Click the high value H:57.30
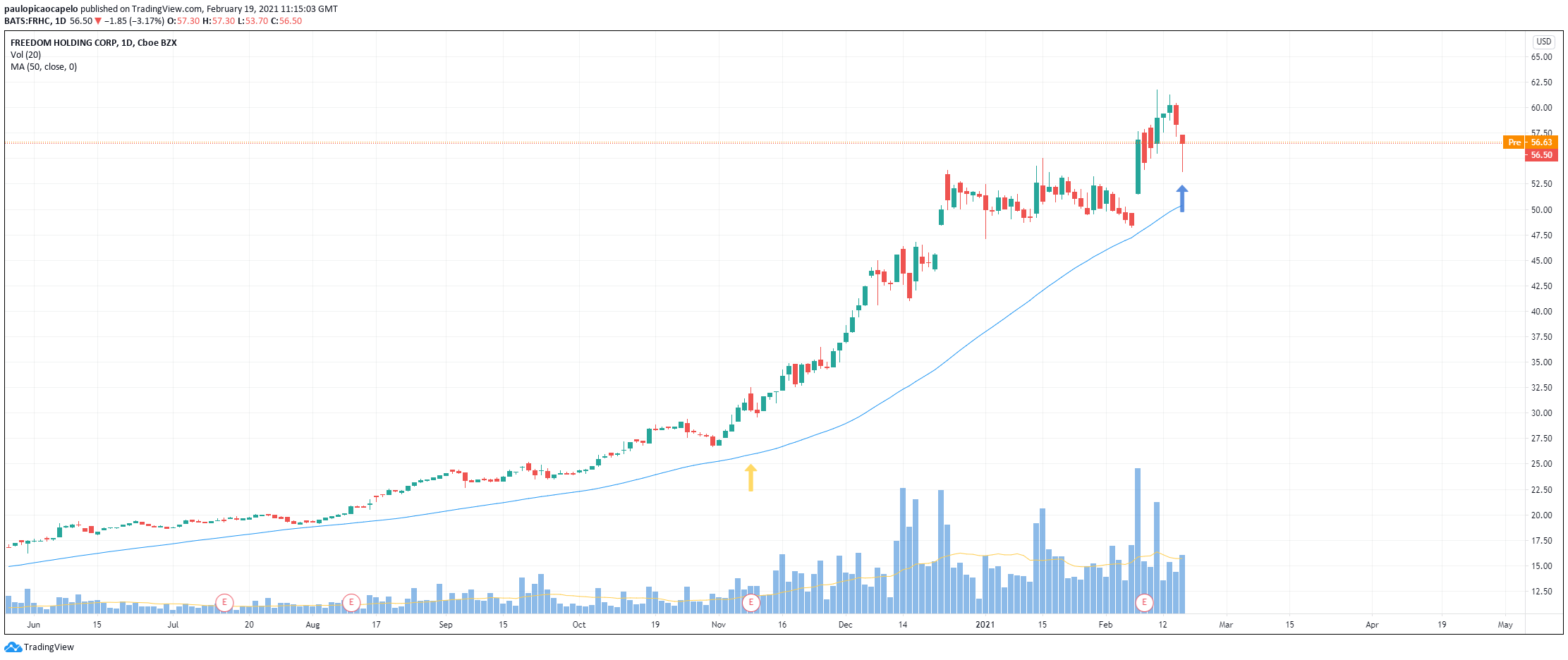 point(219,21)
